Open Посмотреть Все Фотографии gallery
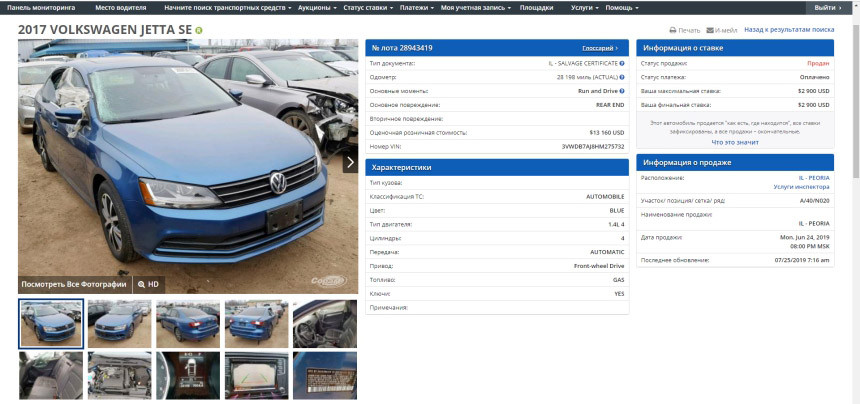The height and width of the screenshot is (404, 860). [74, 284]
